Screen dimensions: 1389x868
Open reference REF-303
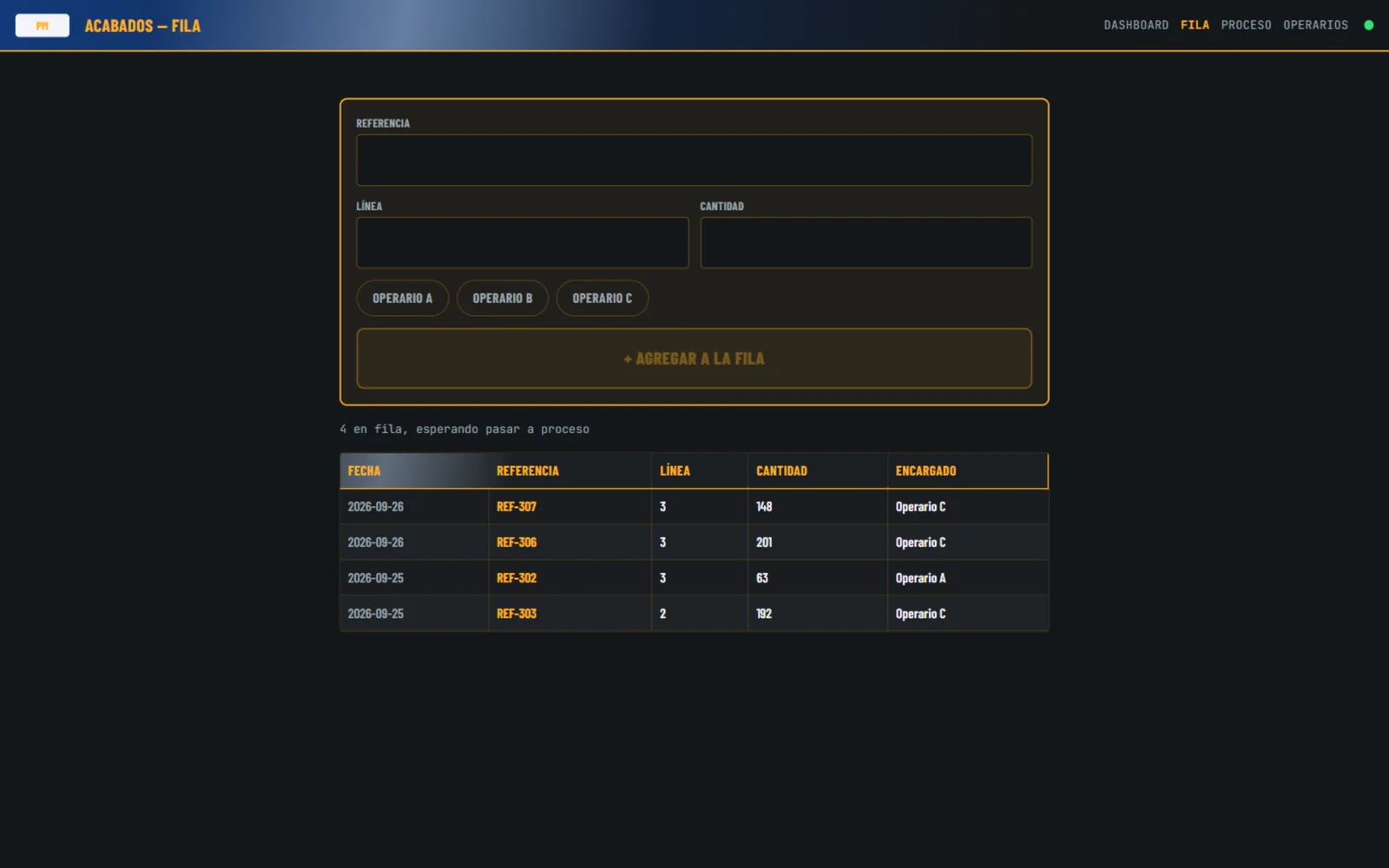click(516, 614)
